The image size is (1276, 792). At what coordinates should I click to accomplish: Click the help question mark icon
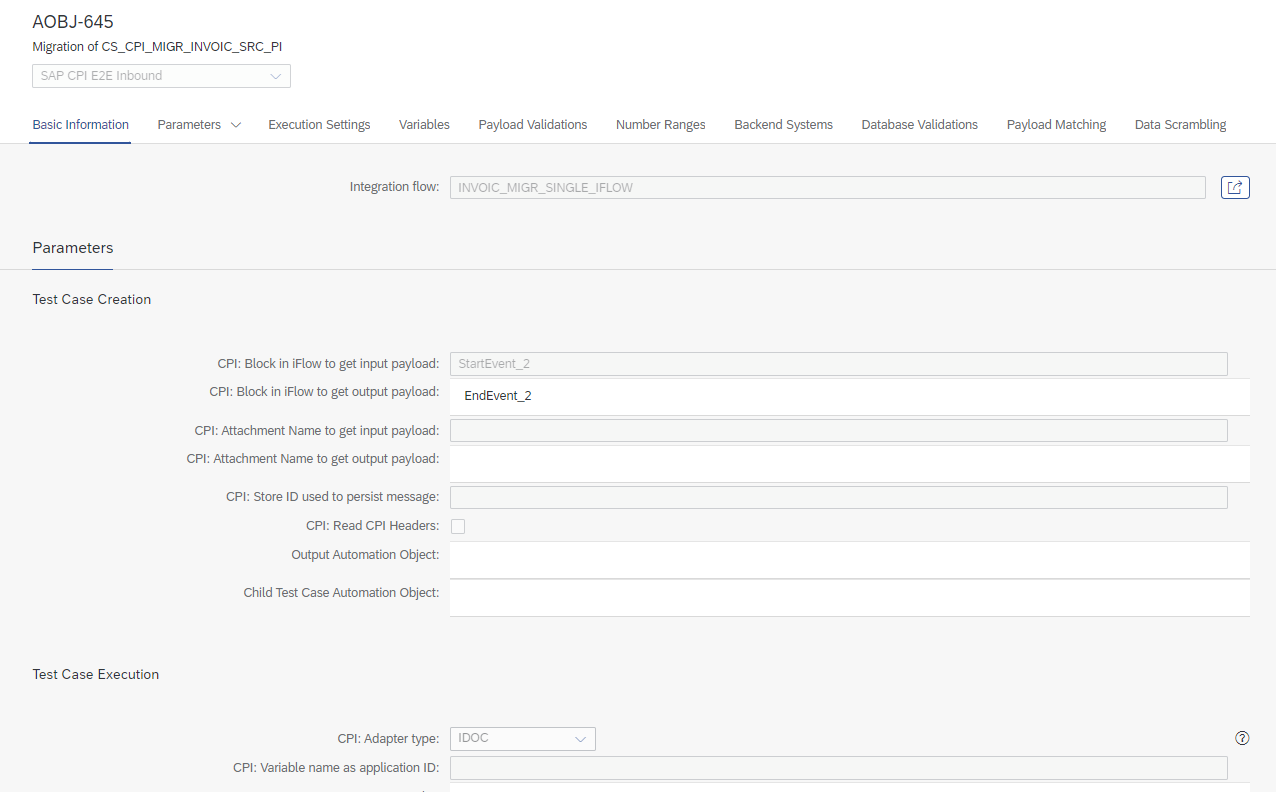pyautogui.click(x=1242, y=738)
